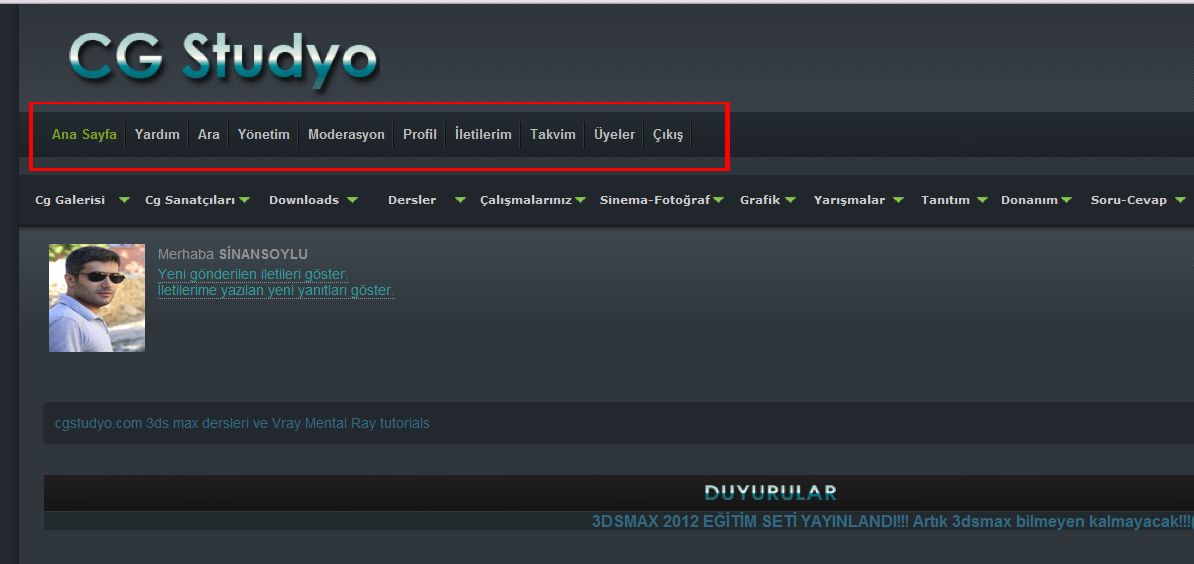Open the Yardım menu item

click(157, 135)
